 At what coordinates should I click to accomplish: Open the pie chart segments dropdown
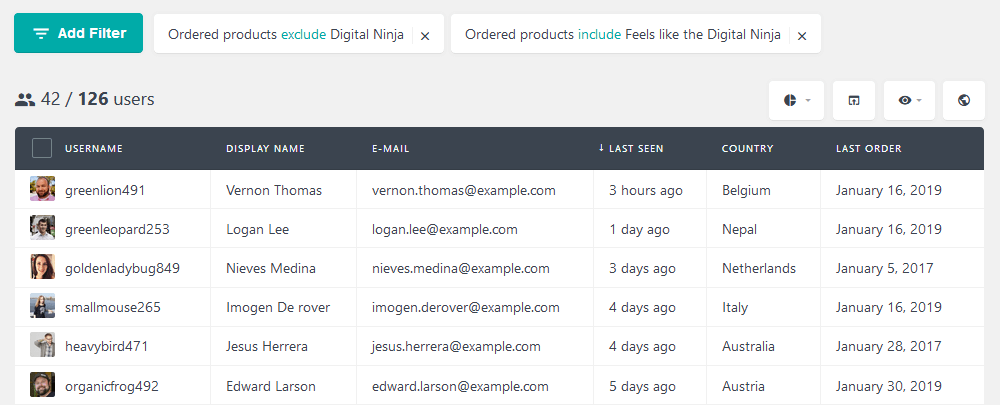click(x=797, y=100)
